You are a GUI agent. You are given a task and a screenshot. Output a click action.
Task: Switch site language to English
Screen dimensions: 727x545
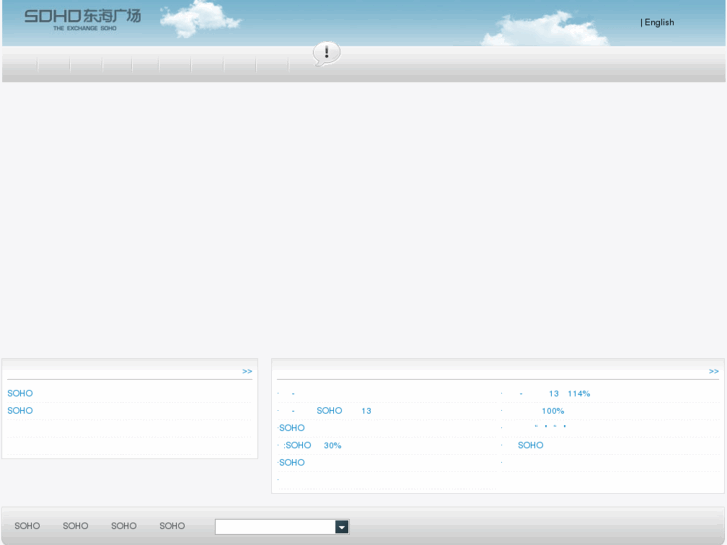tap(659, 22)
